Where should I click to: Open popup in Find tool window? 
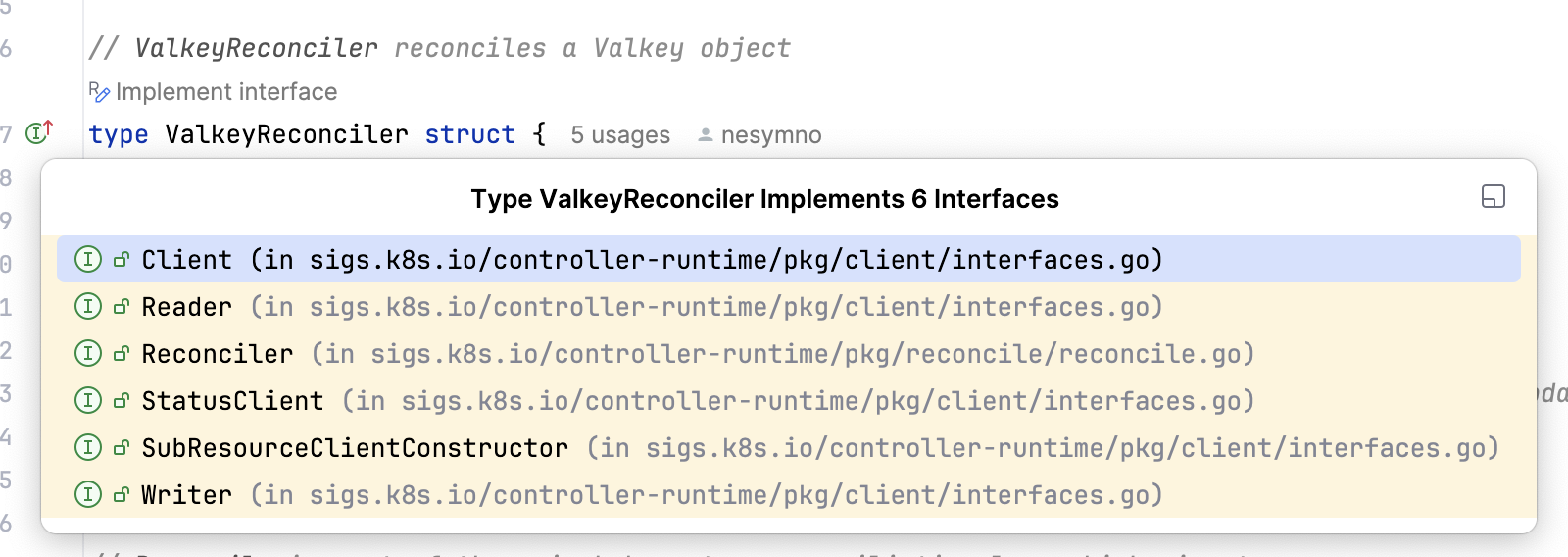point(1493,196)
